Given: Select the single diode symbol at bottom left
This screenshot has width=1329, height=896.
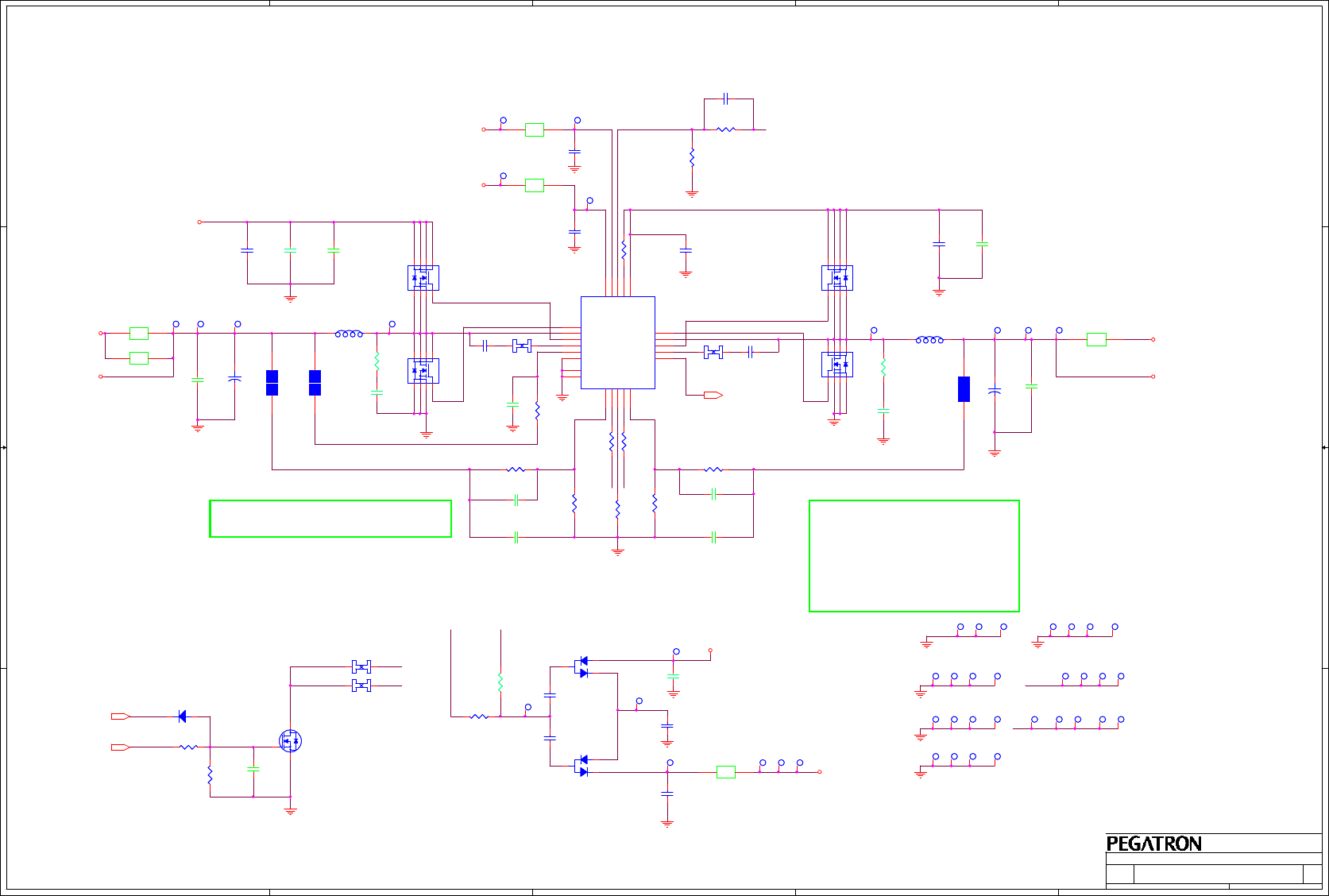Looking at the screenshot, I should click(182, 716).
